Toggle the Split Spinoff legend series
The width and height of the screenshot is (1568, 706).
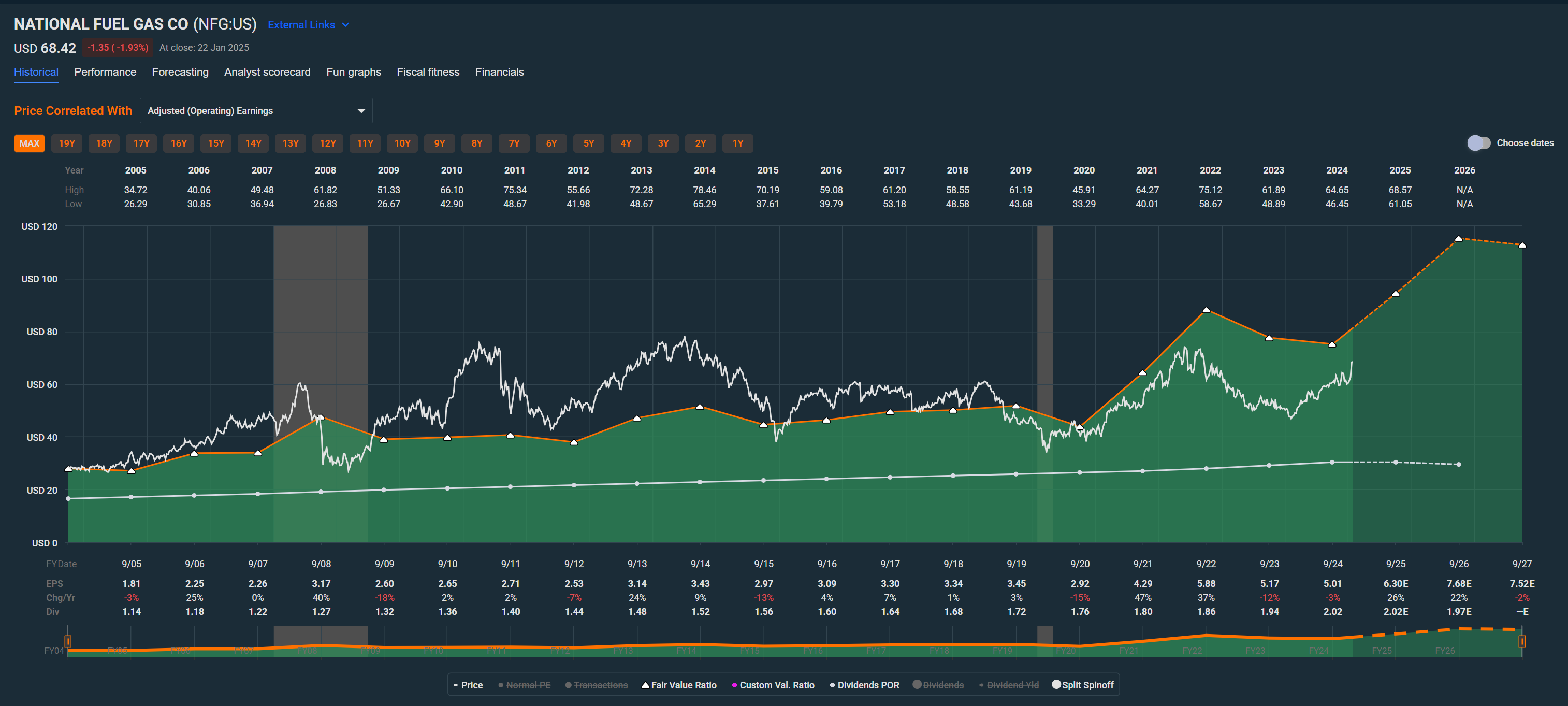(1082, 685)
